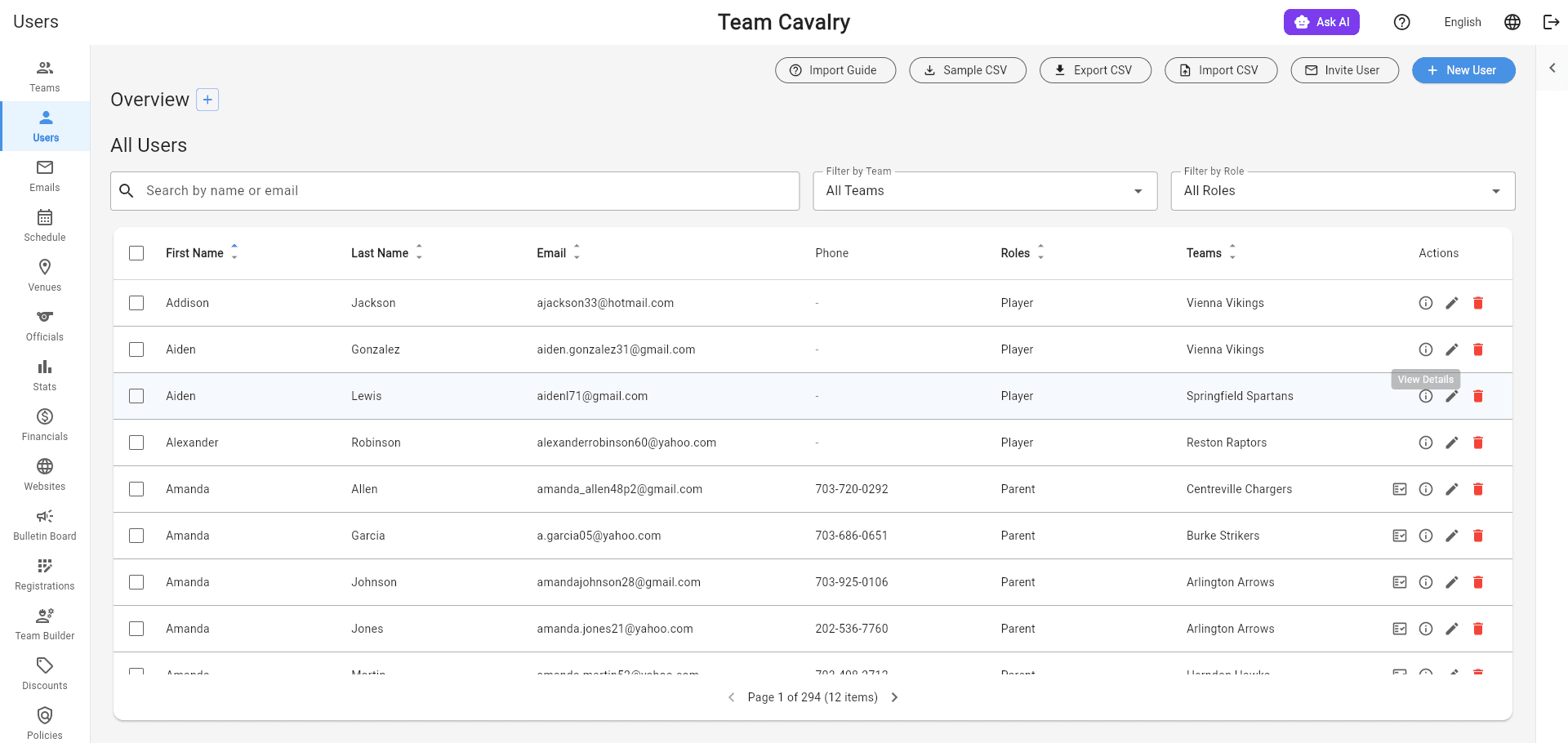The image size is (1568, 743).
Task: Sort by Roles column
Action: coord(1022,253)
